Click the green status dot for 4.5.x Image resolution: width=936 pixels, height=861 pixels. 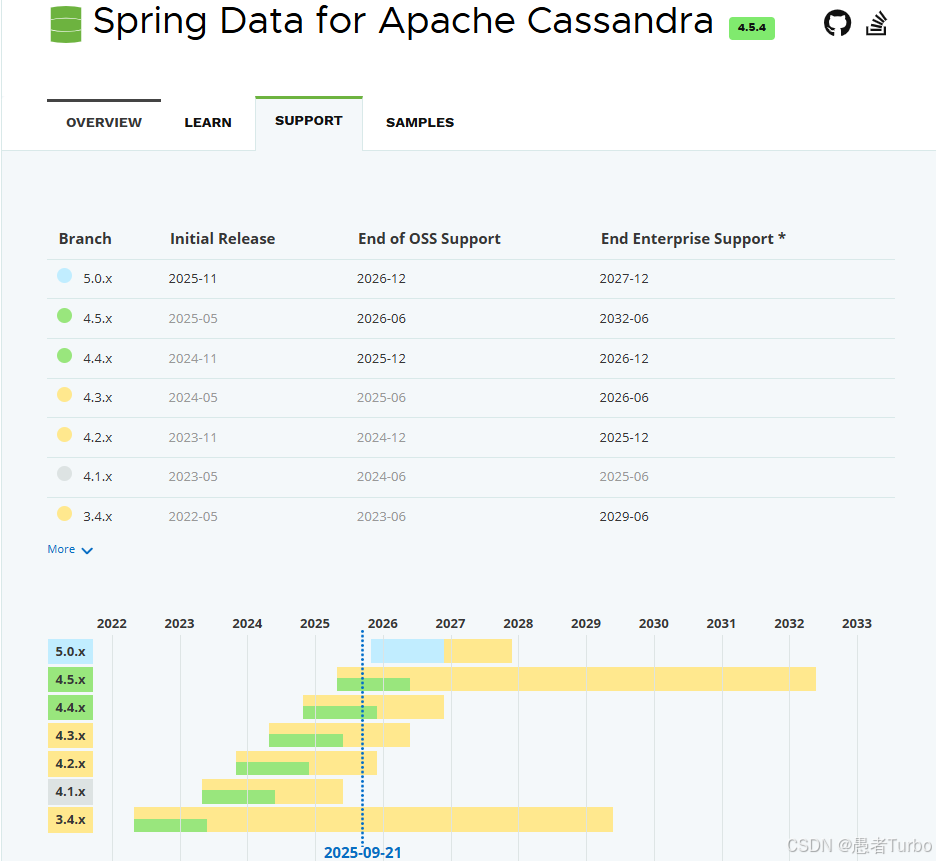click(x=64, y=316)
